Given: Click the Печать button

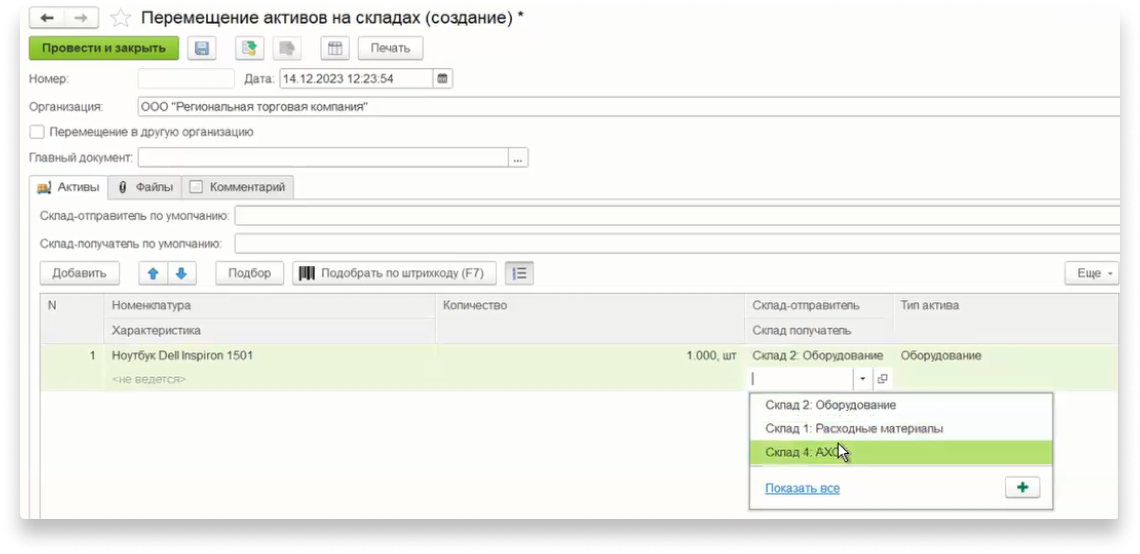Looking at the screenshot, I should coord(390,49).
